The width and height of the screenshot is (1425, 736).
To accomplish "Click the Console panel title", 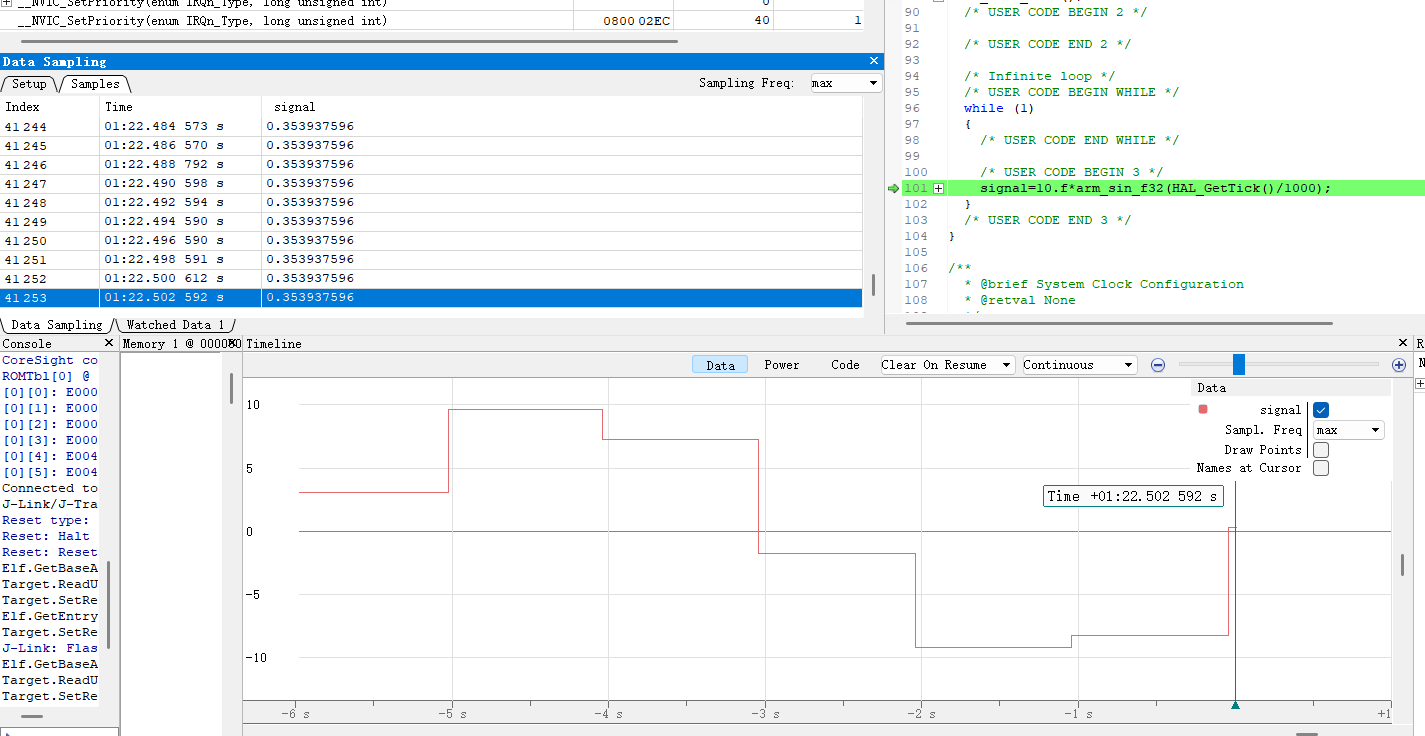I will pos(27,343).
